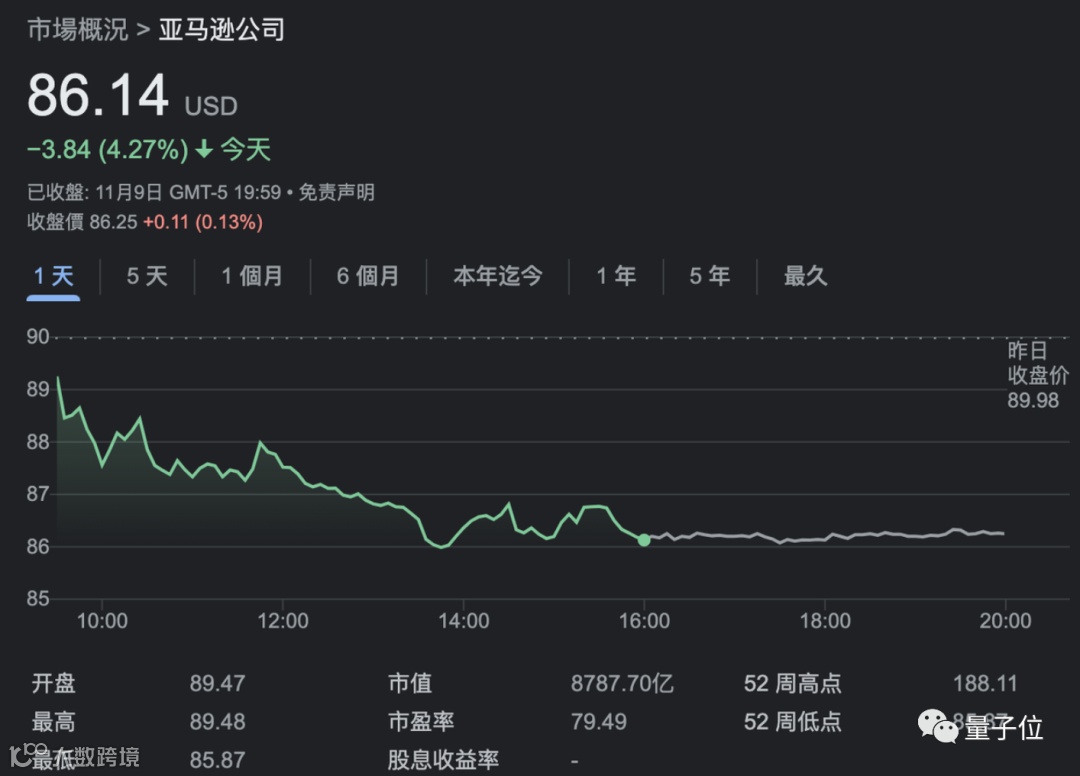Select the 1 天 time range tab

click(x=53, y=276)
